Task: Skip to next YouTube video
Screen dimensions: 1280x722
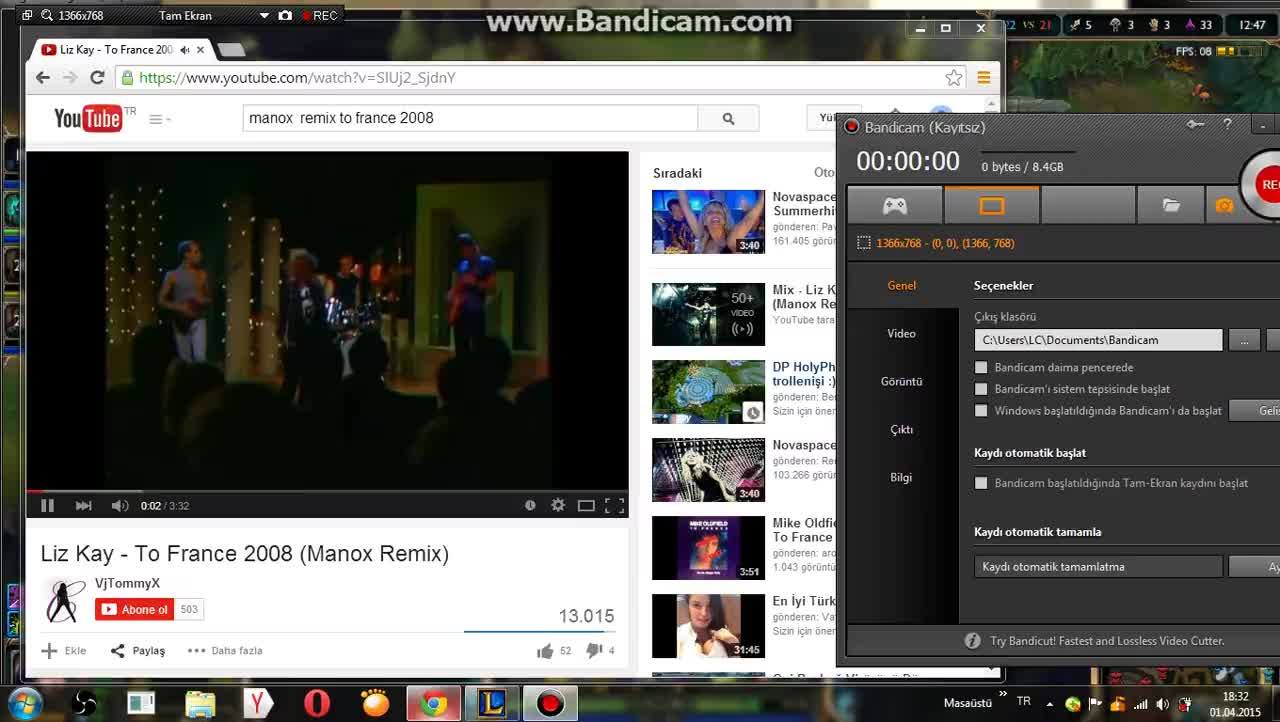Action: coord(84,506)
